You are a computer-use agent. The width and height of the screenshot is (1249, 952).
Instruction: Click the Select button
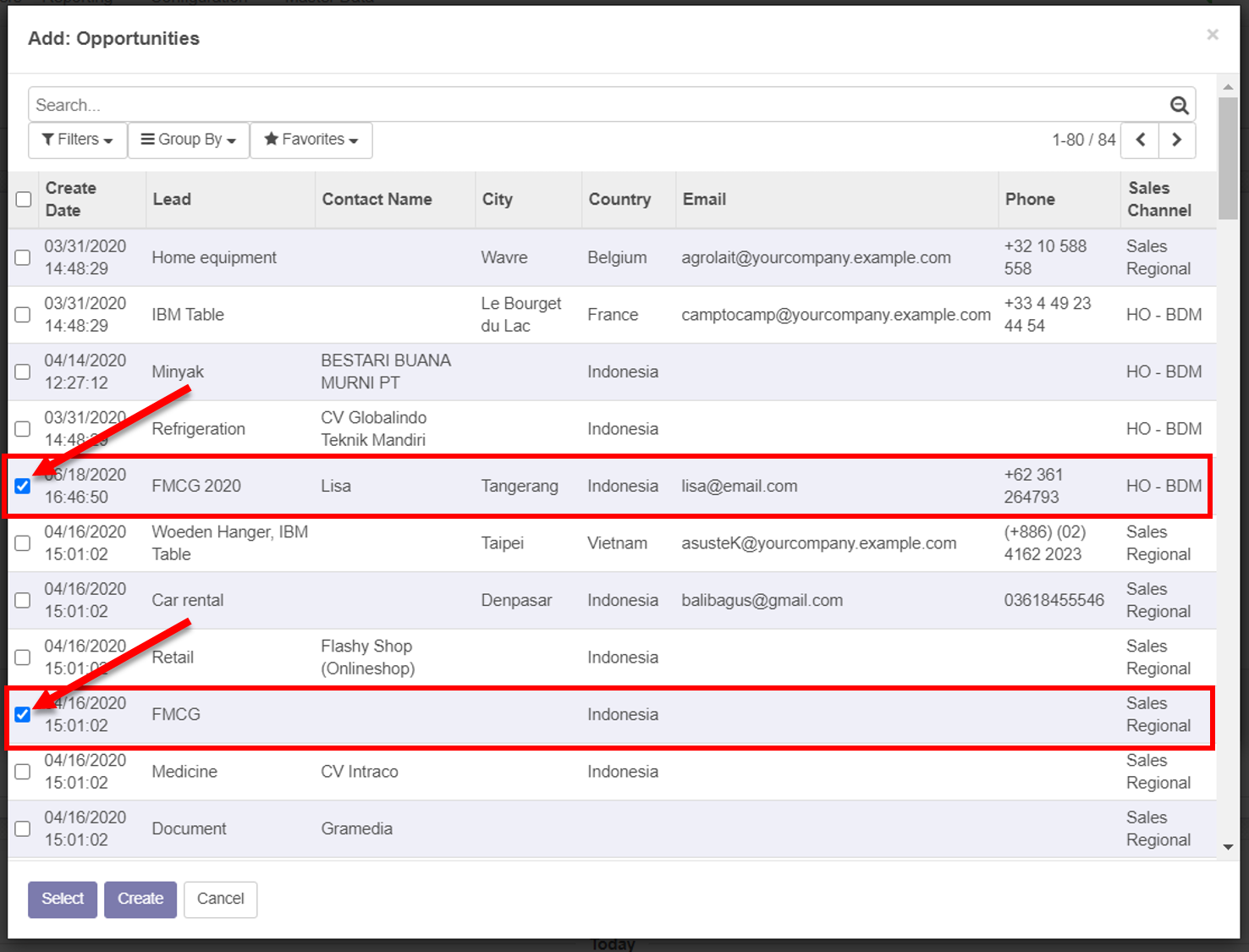click(x=63, y=899)
